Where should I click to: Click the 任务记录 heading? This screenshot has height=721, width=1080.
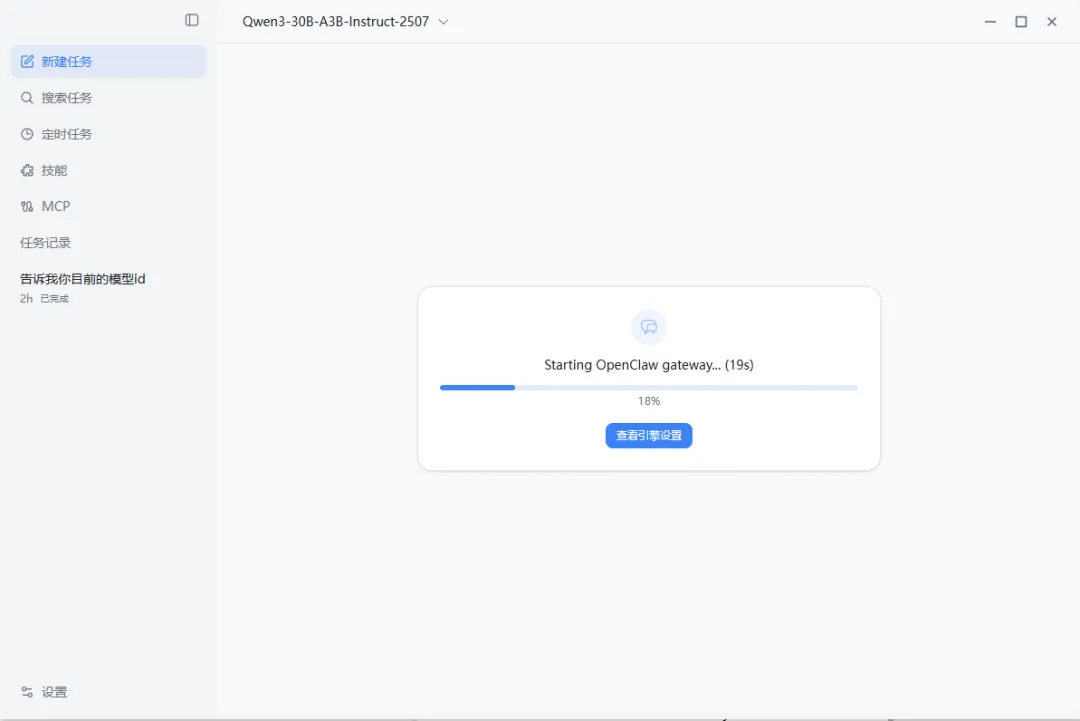click(x=45, y=242)
